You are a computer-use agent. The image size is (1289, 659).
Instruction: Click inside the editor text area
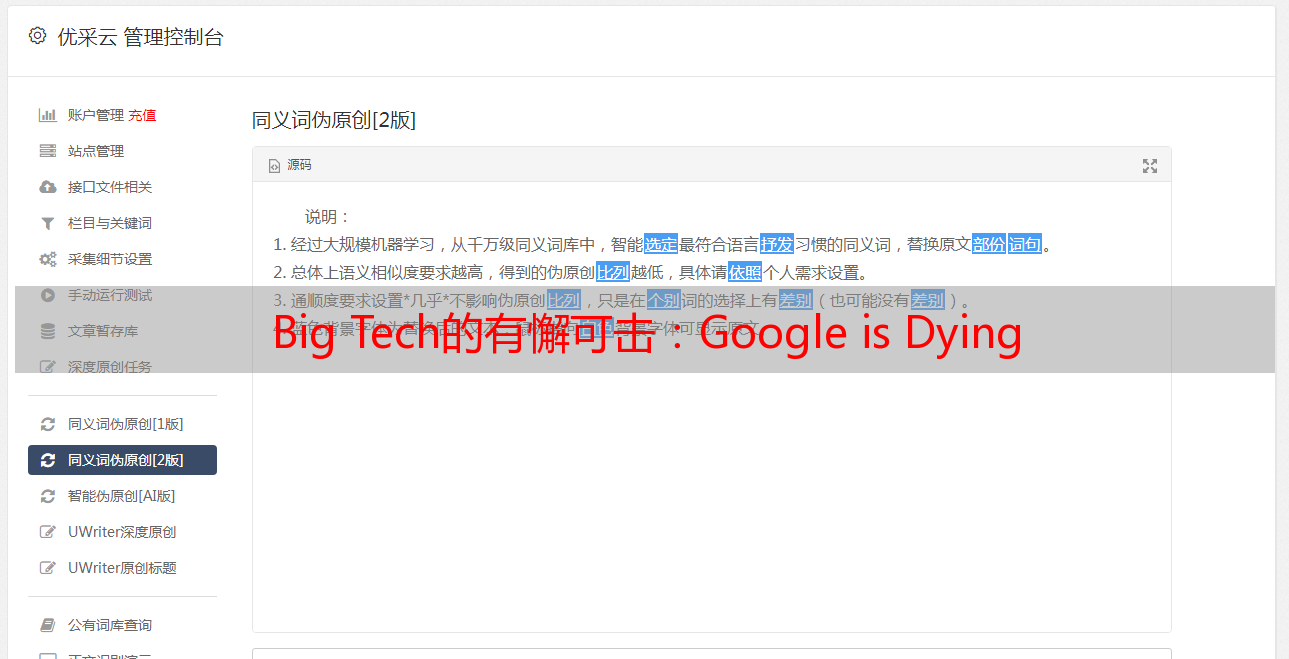pos(711,406)
